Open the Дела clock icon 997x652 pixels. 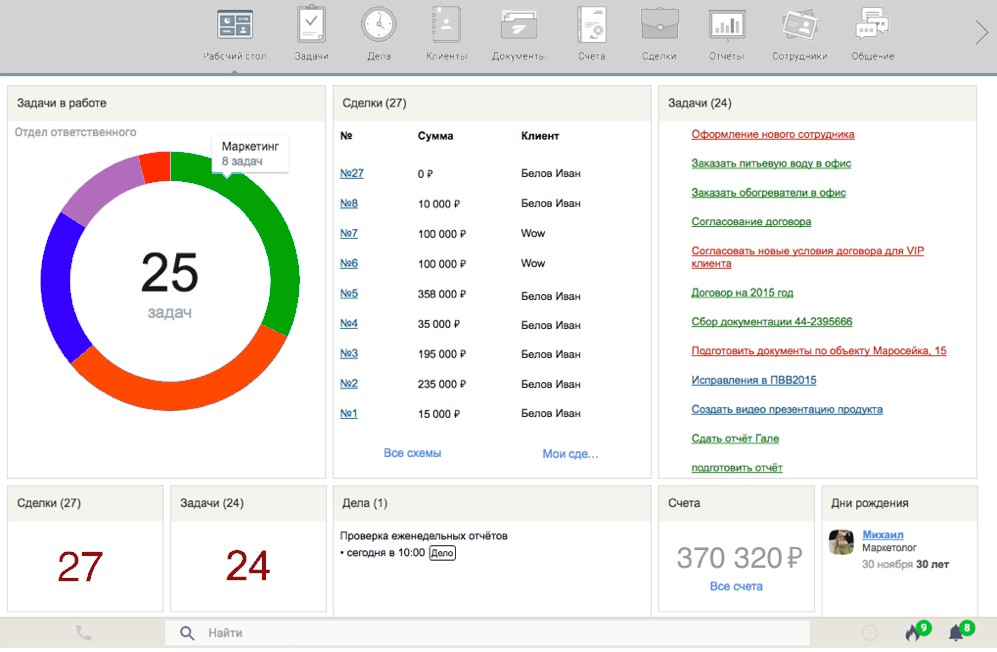378,25
